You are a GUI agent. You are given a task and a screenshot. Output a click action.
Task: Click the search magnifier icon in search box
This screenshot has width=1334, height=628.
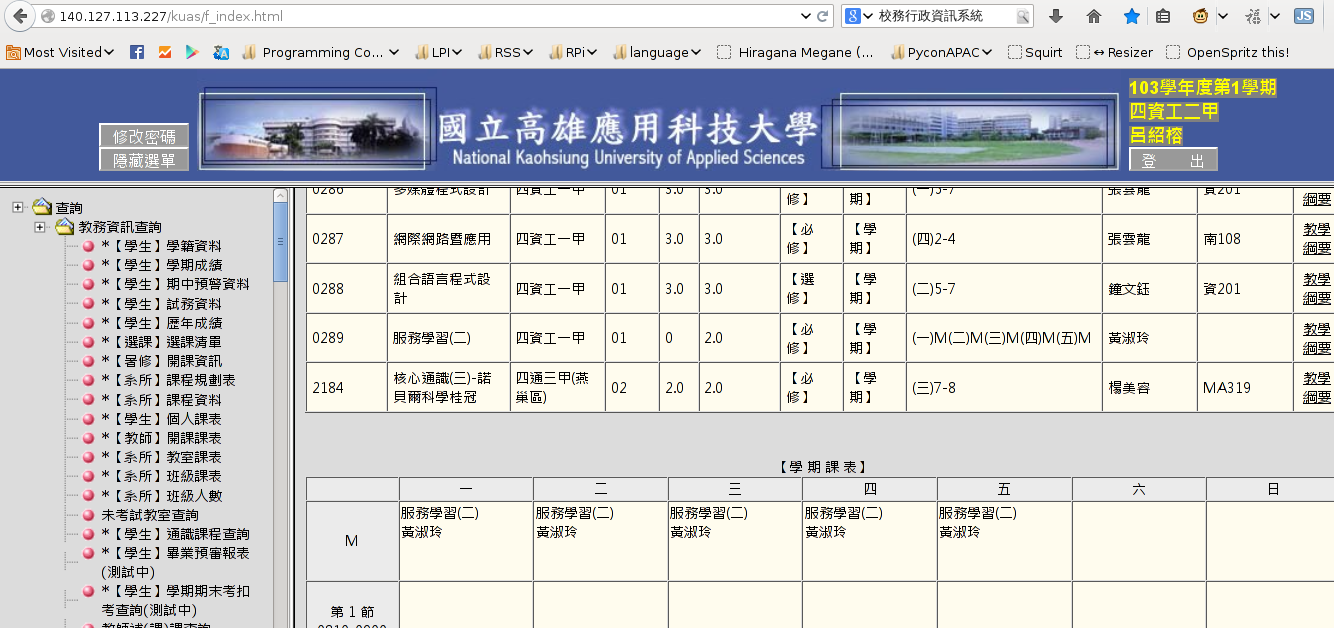click(x=1022, y=16)
